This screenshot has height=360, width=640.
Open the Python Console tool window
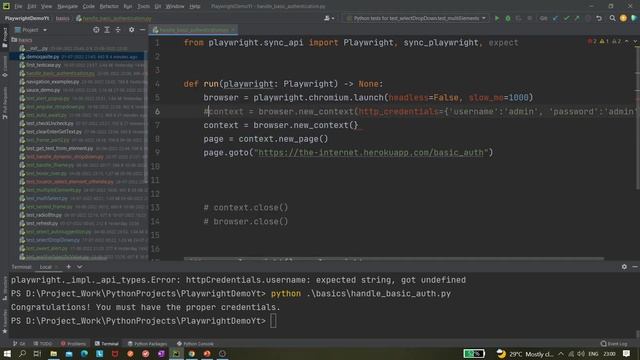[195, 344]
